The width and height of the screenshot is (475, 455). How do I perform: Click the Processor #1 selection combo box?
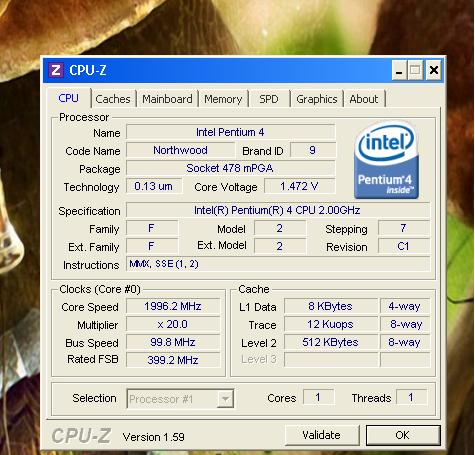[180, 399]
